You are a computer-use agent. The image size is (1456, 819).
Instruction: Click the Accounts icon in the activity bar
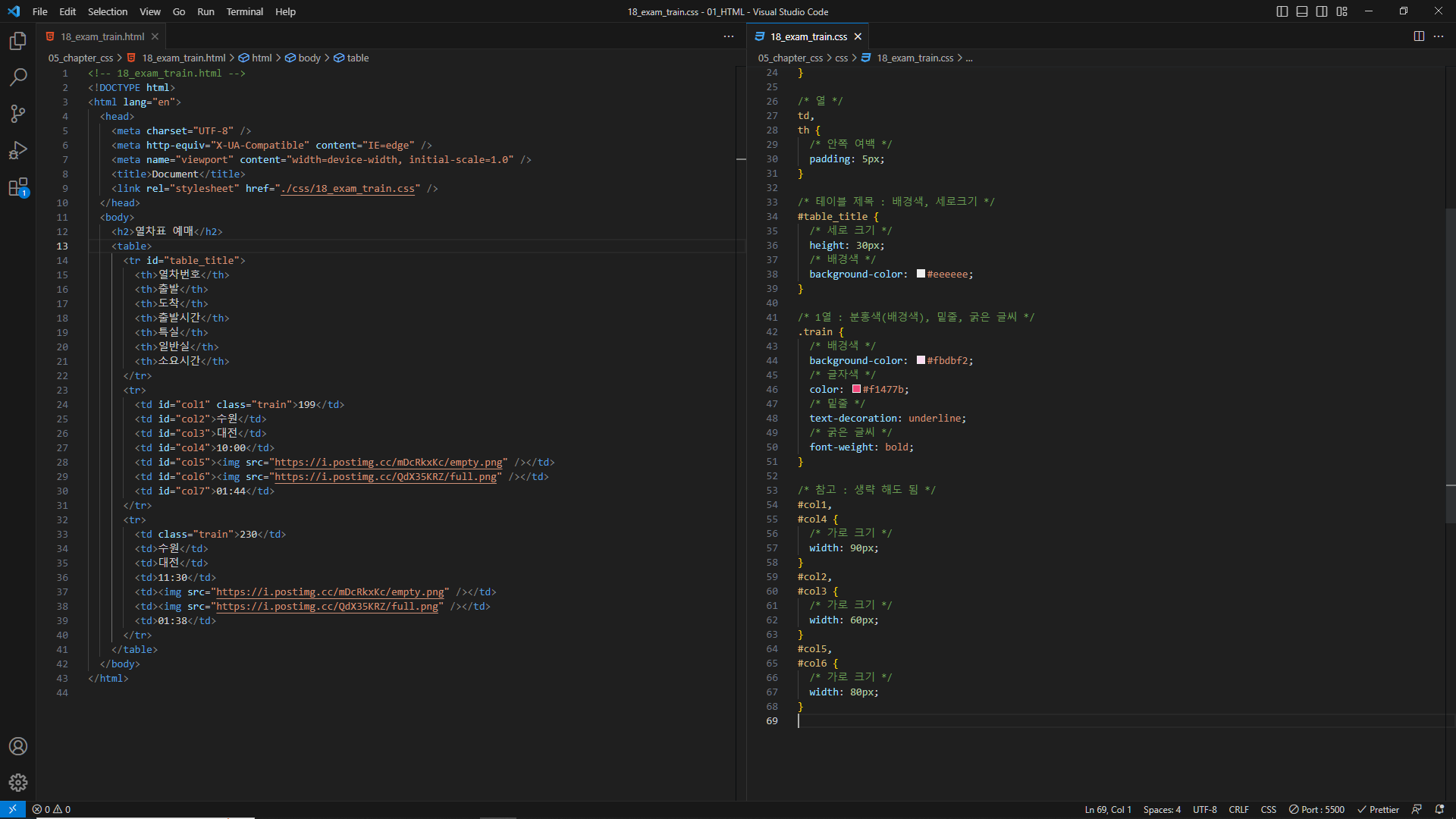[x=18, y=746]
